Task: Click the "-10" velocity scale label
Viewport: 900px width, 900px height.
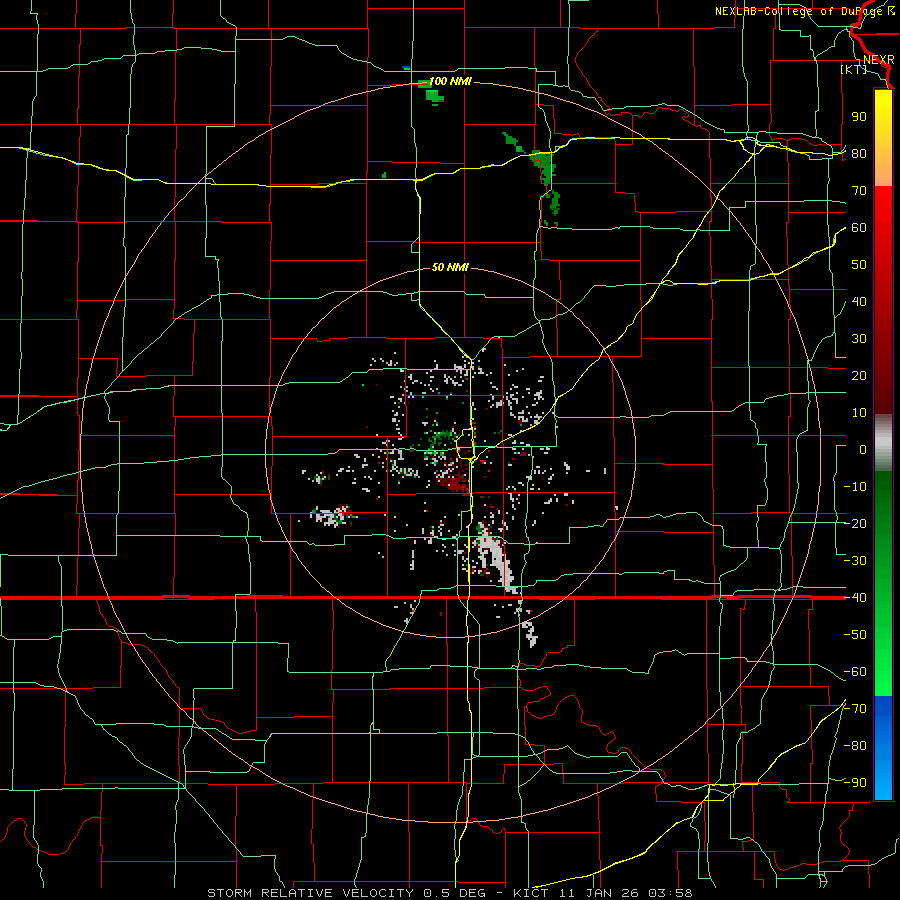Action: point(855,487)
